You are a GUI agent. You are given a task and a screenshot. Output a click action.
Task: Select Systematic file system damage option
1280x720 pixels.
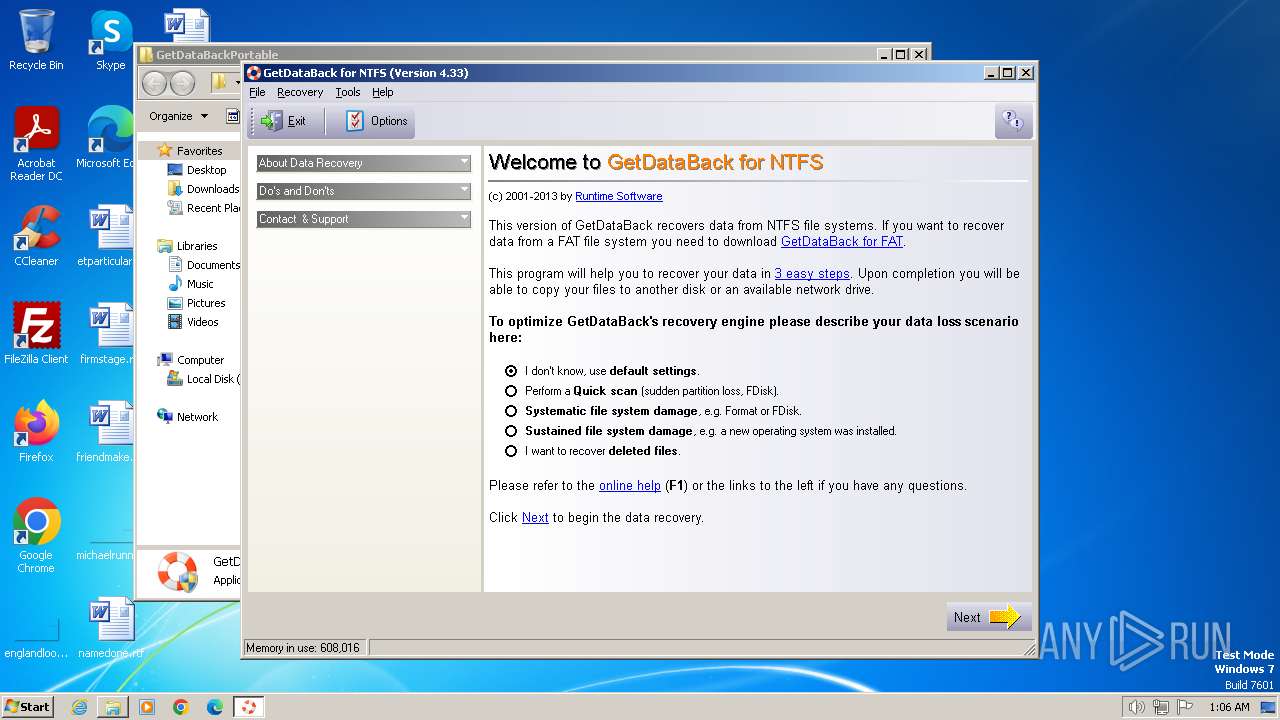pyautogui.click(x=653, y=411)
